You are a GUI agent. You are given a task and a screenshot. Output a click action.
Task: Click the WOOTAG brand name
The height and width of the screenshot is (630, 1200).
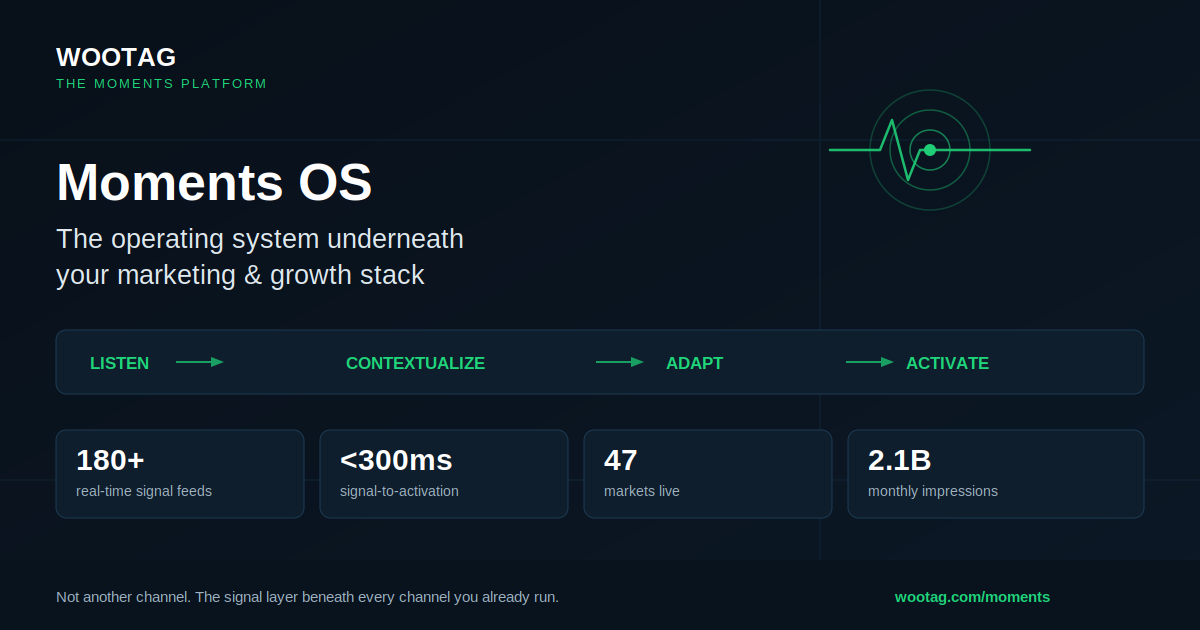pyautogui.click(x=116, y=57)
